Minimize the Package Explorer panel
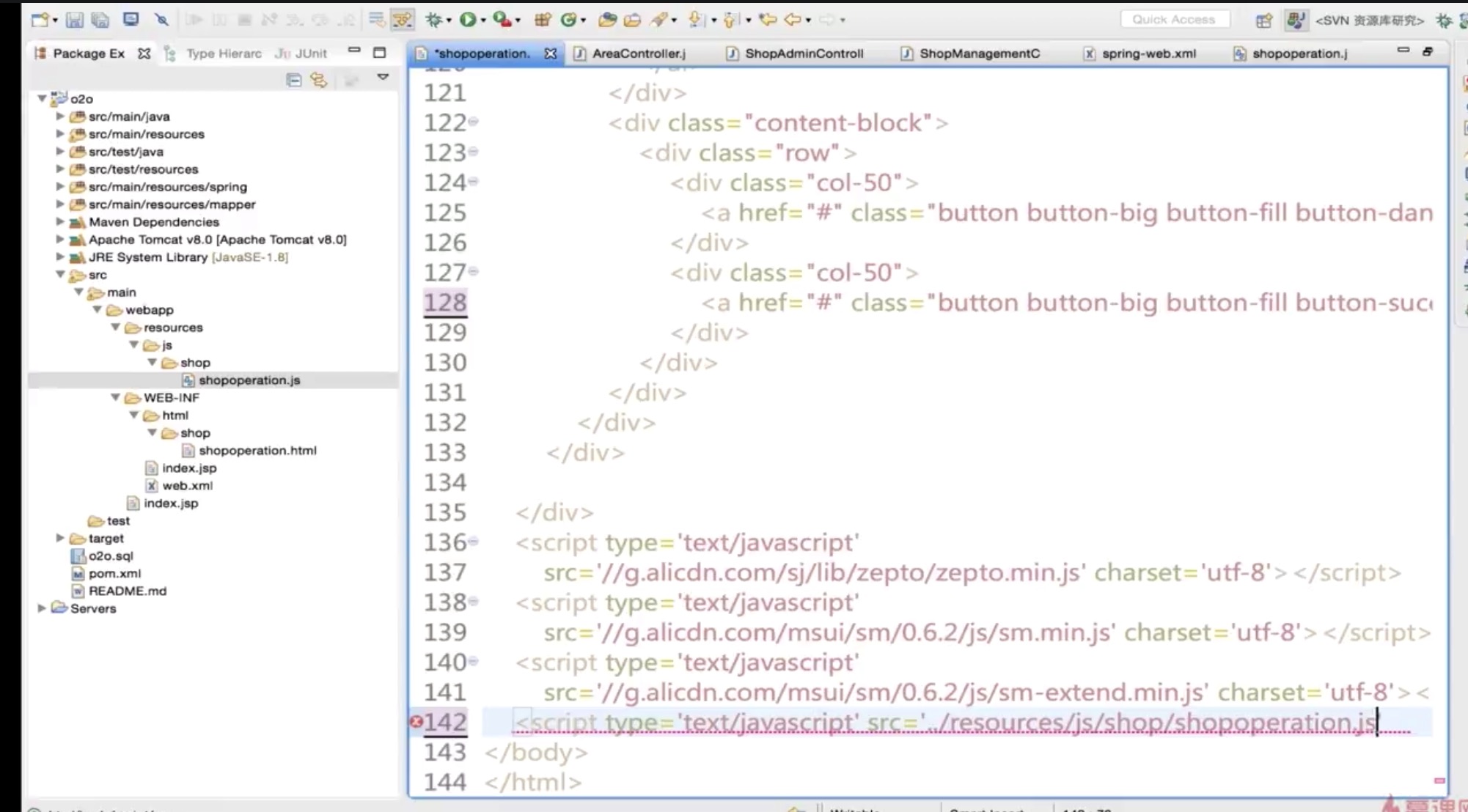This screenshot has width=1468, height=812. 354,51
